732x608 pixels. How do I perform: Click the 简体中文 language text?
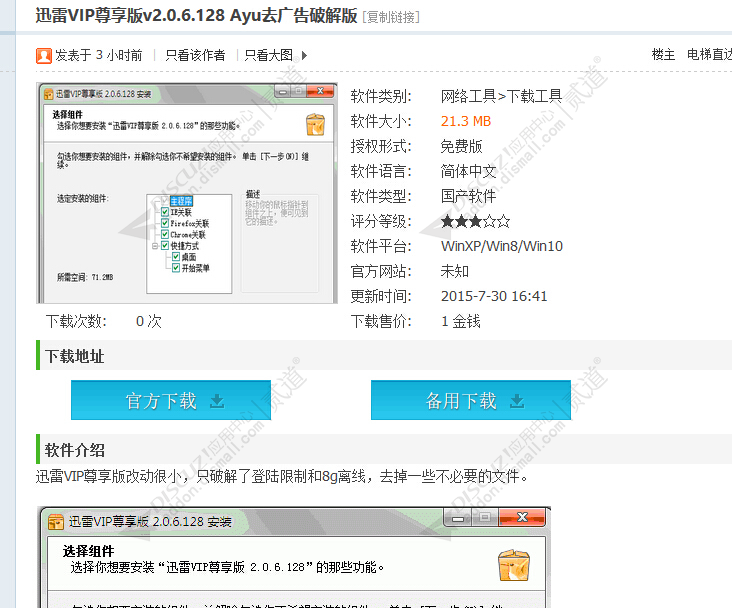[468, 171]
